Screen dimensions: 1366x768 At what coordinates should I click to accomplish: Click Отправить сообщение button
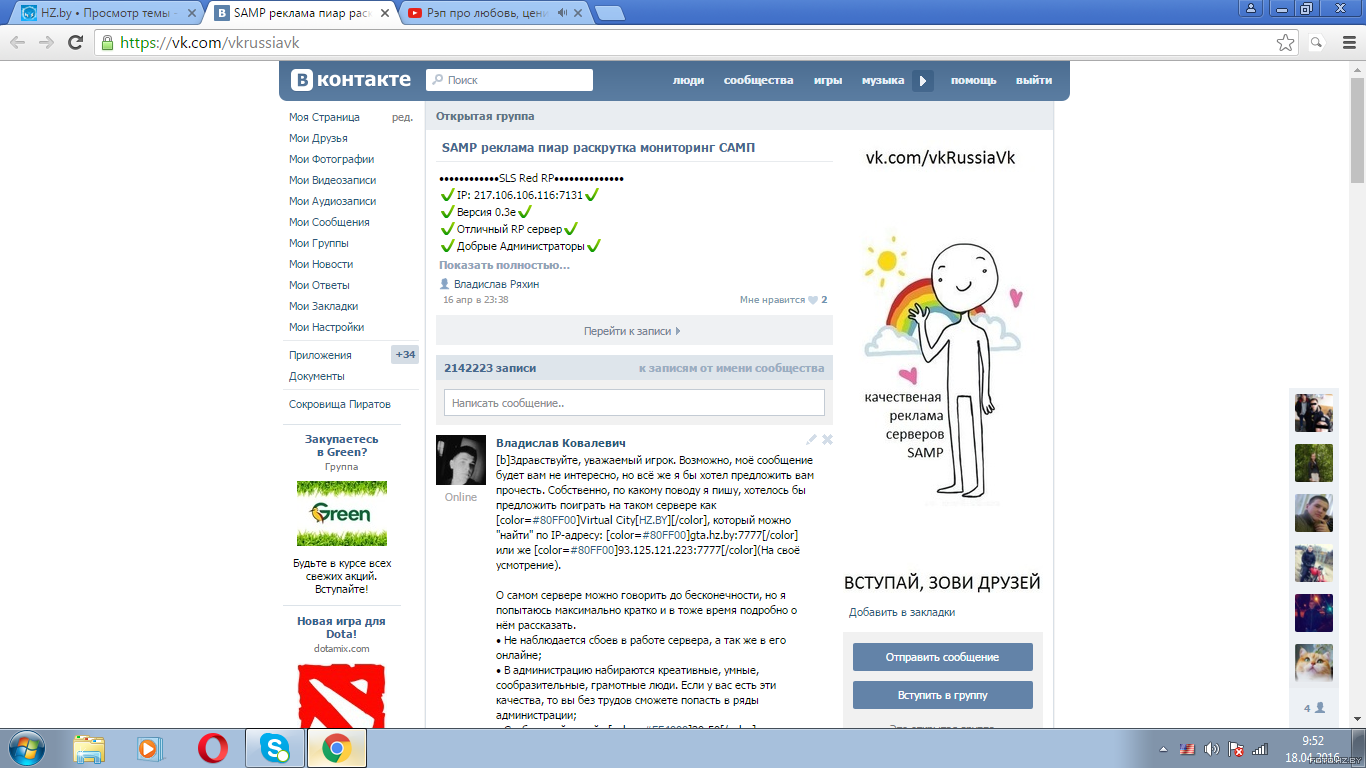coord(942,657)
